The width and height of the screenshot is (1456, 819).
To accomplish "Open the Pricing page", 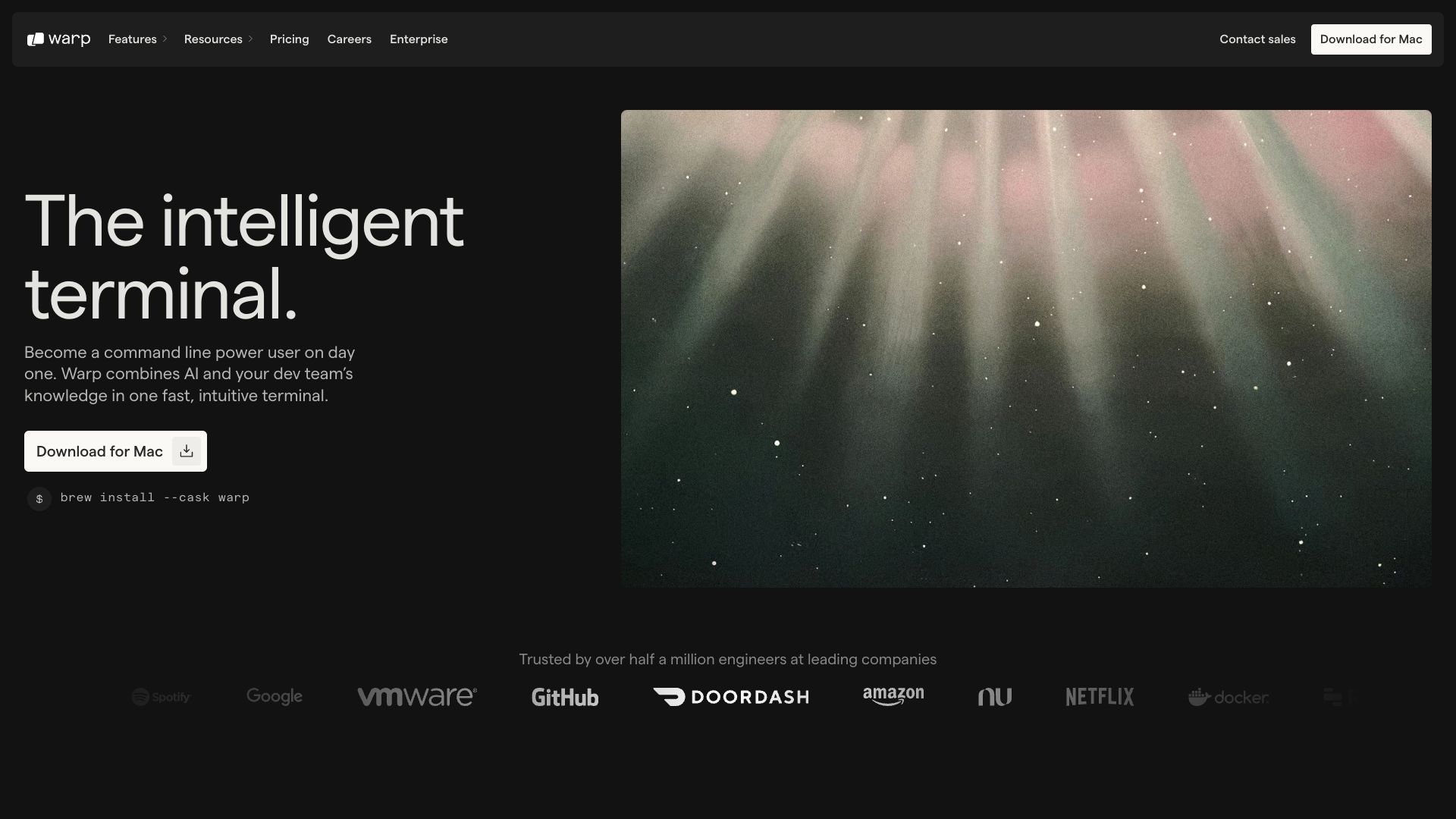I will (x=289, y=39).
